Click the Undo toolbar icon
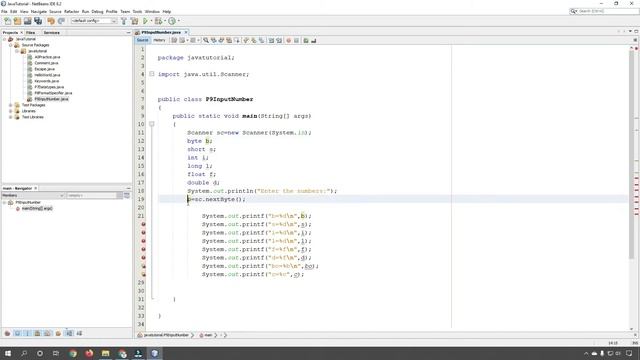 (51, 21)
